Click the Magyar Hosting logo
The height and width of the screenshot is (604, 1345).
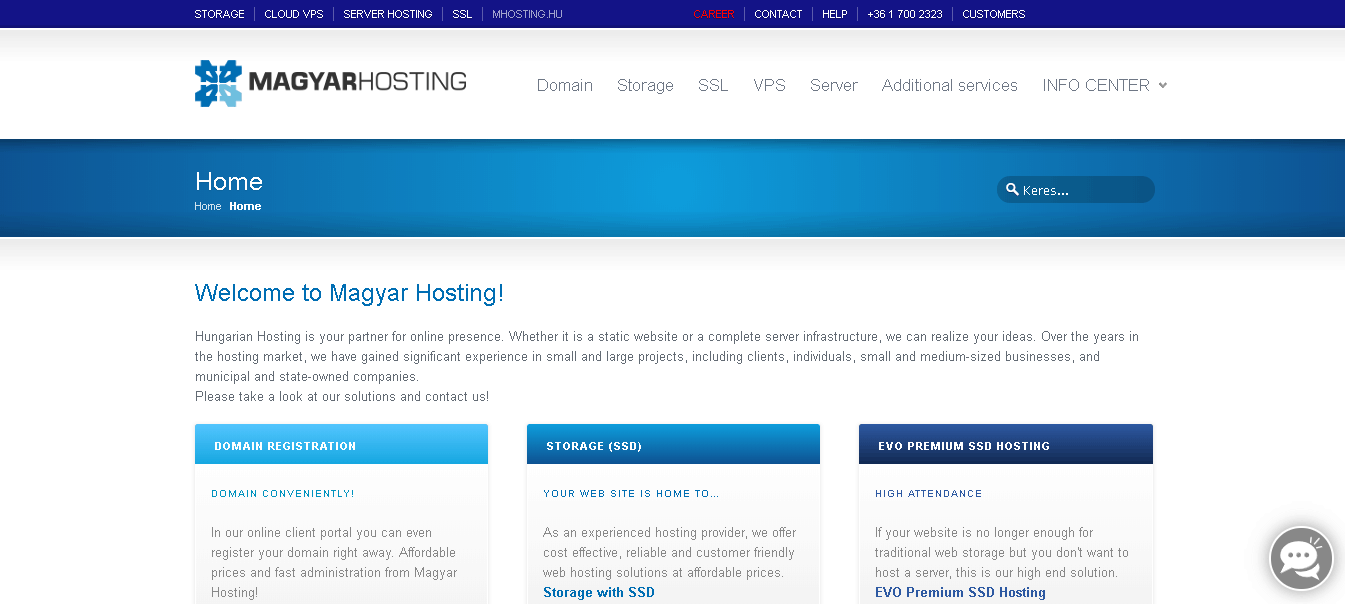coord(331,83)
